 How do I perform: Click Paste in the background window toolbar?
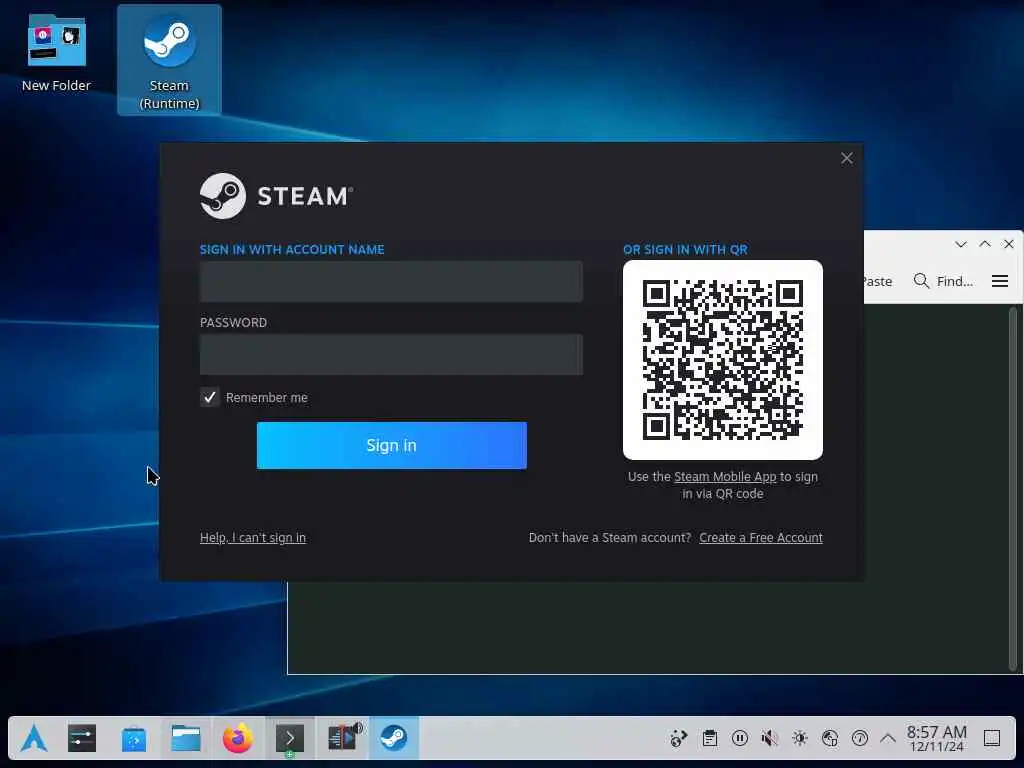(878, 281)
